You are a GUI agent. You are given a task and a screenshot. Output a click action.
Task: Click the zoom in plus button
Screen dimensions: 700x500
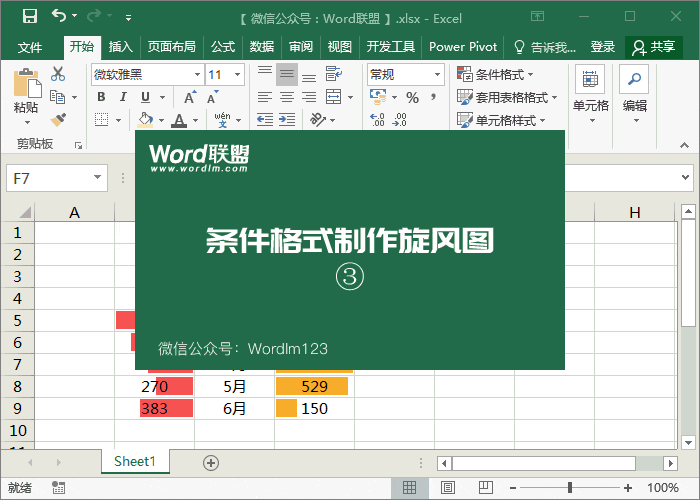tap(628, 488)
